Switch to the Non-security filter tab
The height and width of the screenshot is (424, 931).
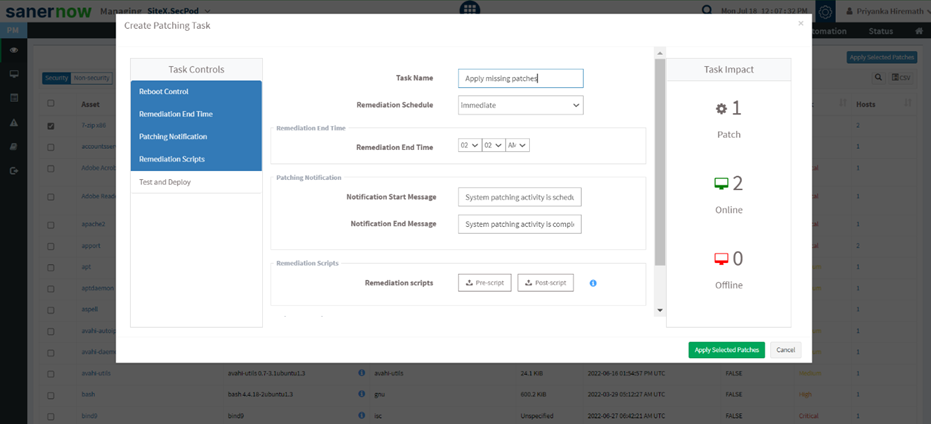(x=91, y=78)
